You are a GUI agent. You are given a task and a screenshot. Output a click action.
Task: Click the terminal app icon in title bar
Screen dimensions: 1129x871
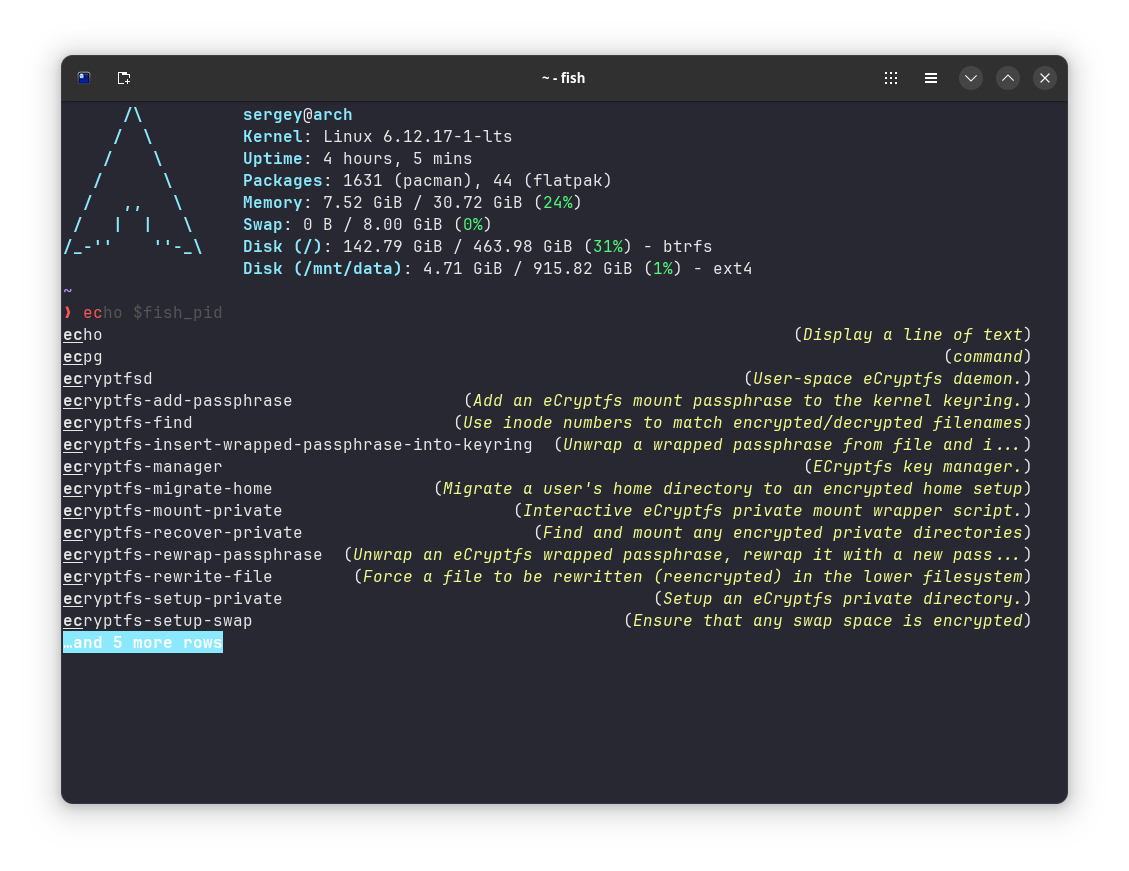click(84, 78)
